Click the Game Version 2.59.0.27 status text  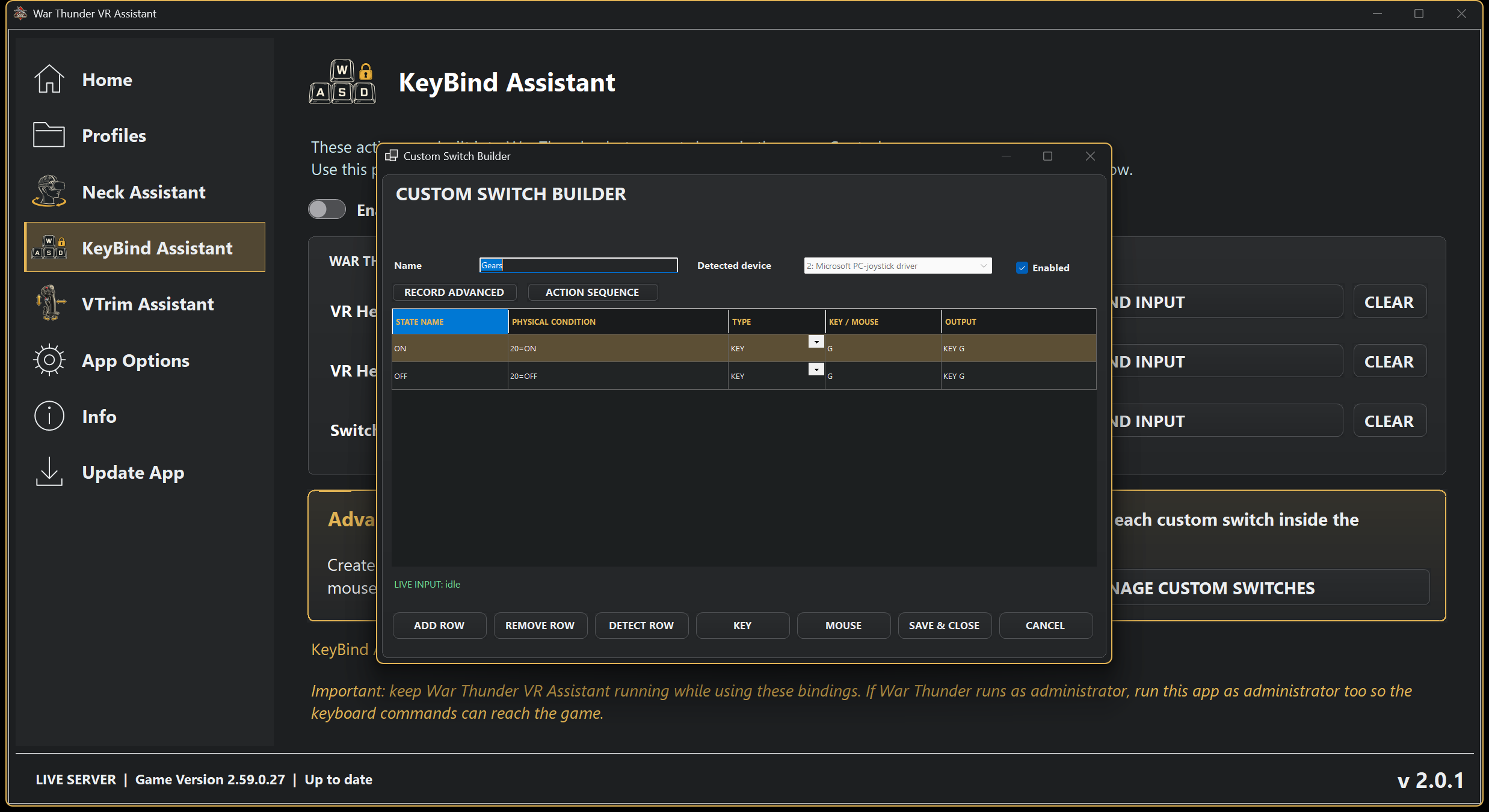[x=210, y=780]
